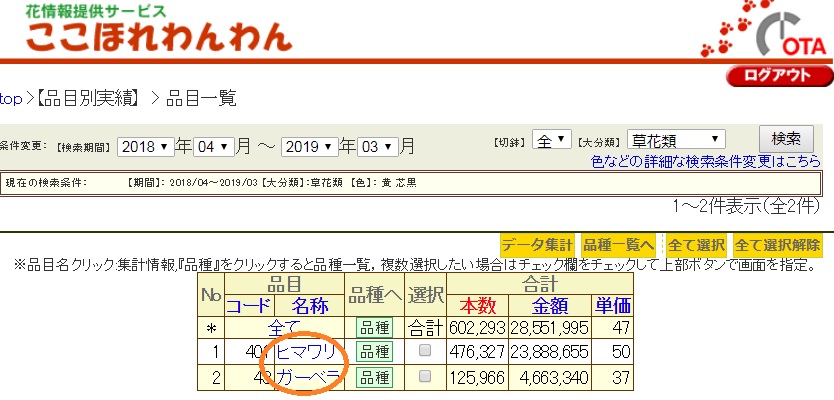
Task: Click 品種 button in the ヒマワリ row
Action: pos(374,352)
